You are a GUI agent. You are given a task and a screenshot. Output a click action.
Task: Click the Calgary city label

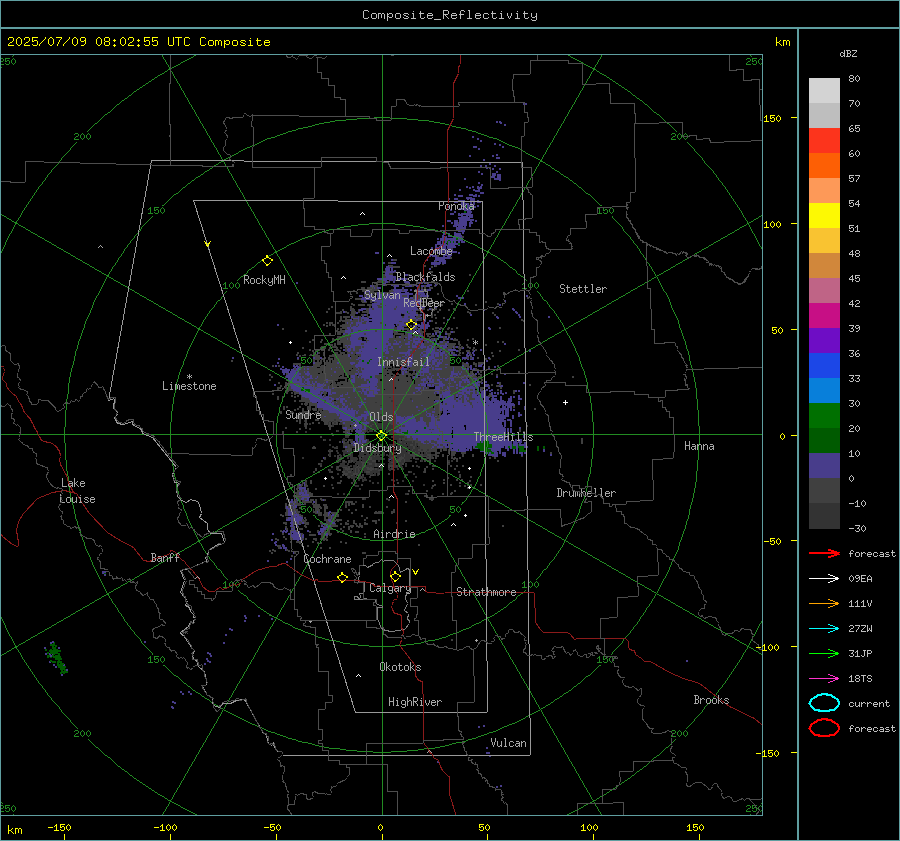pyautogui.click(x=390, y=588)
